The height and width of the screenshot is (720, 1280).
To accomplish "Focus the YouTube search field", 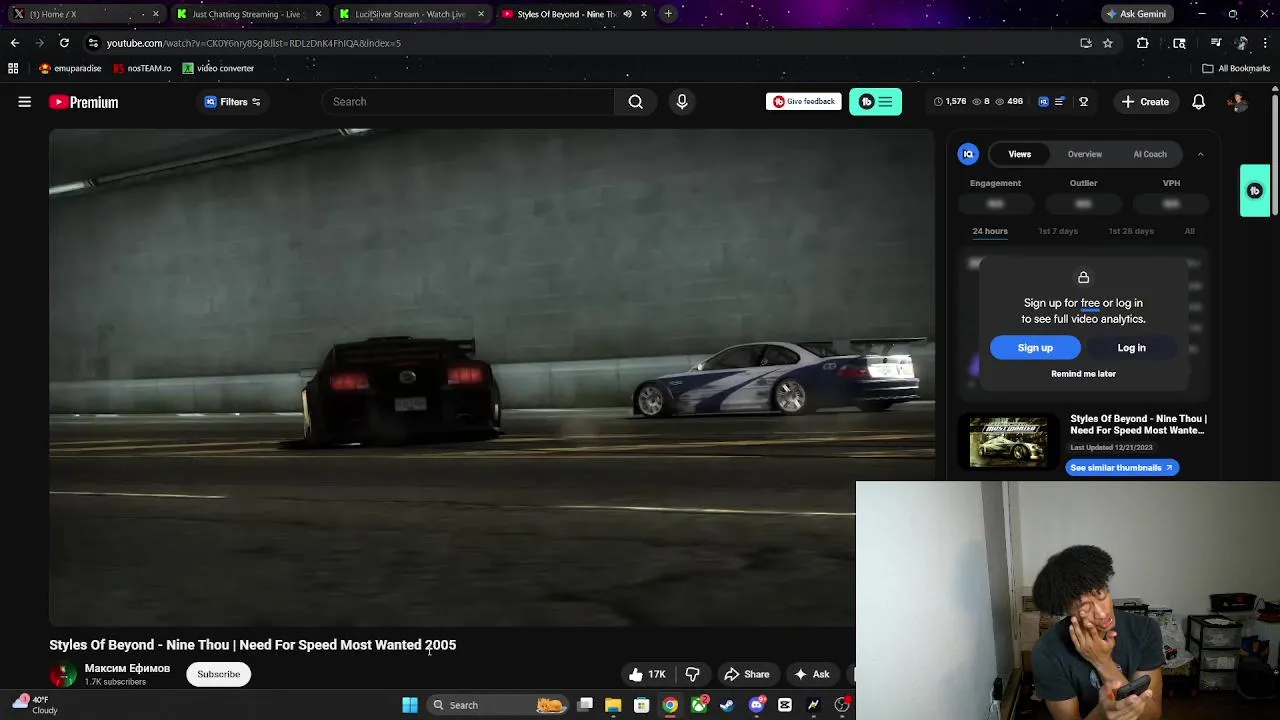I will 468,102.
